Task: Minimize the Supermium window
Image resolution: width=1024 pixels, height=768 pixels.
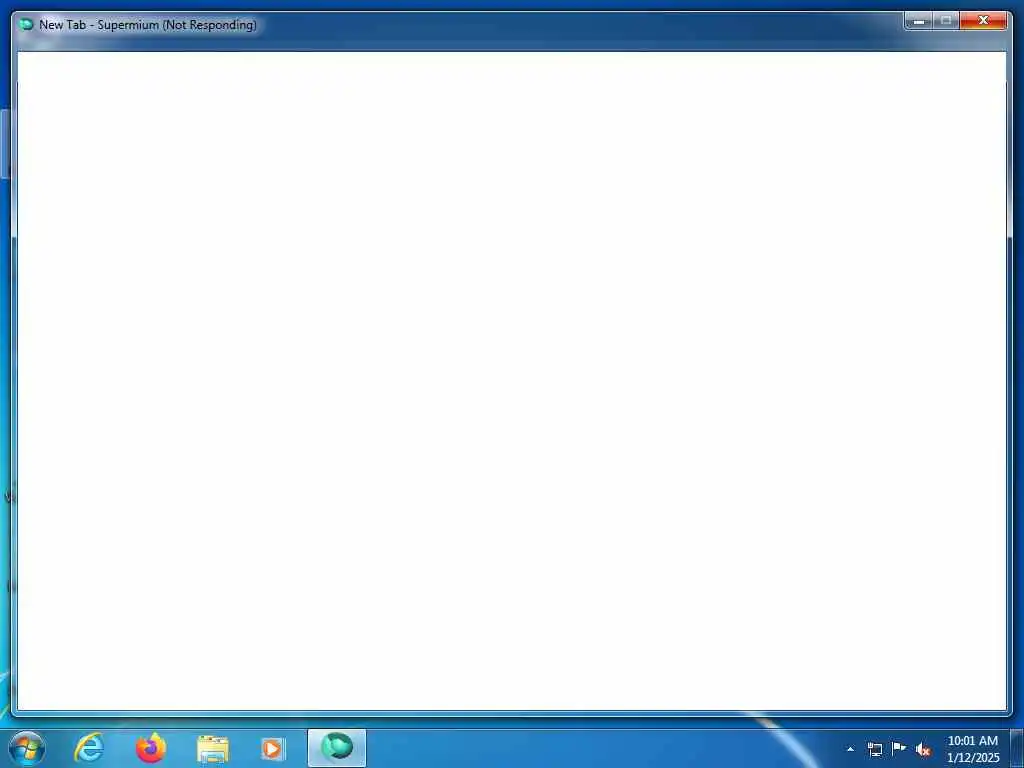Action: [x=919, y=21]
